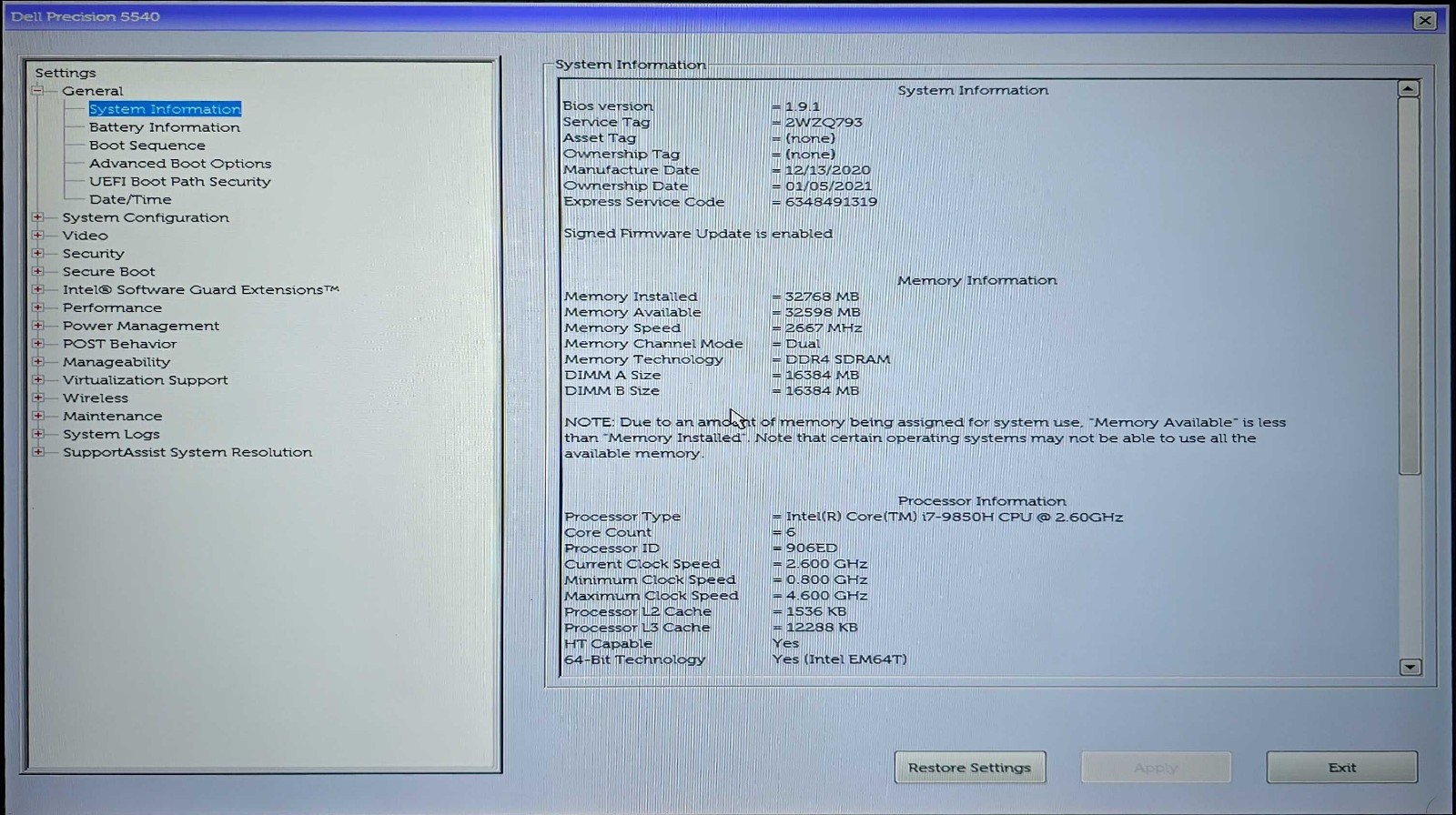Expand SupportAssist System Resolution node
Screen dimensions: 1456x815
[38, 452]
